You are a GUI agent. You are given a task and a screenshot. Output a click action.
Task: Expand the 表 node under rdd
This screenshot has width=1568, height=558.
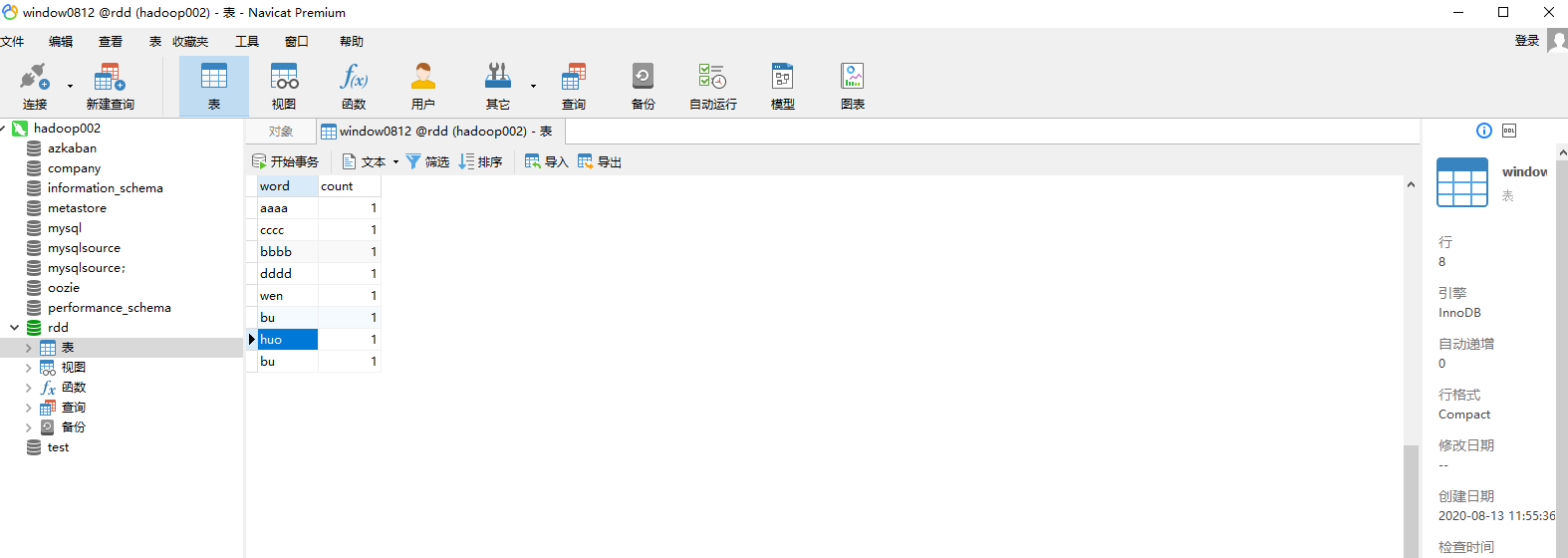[x=28, y=348]
